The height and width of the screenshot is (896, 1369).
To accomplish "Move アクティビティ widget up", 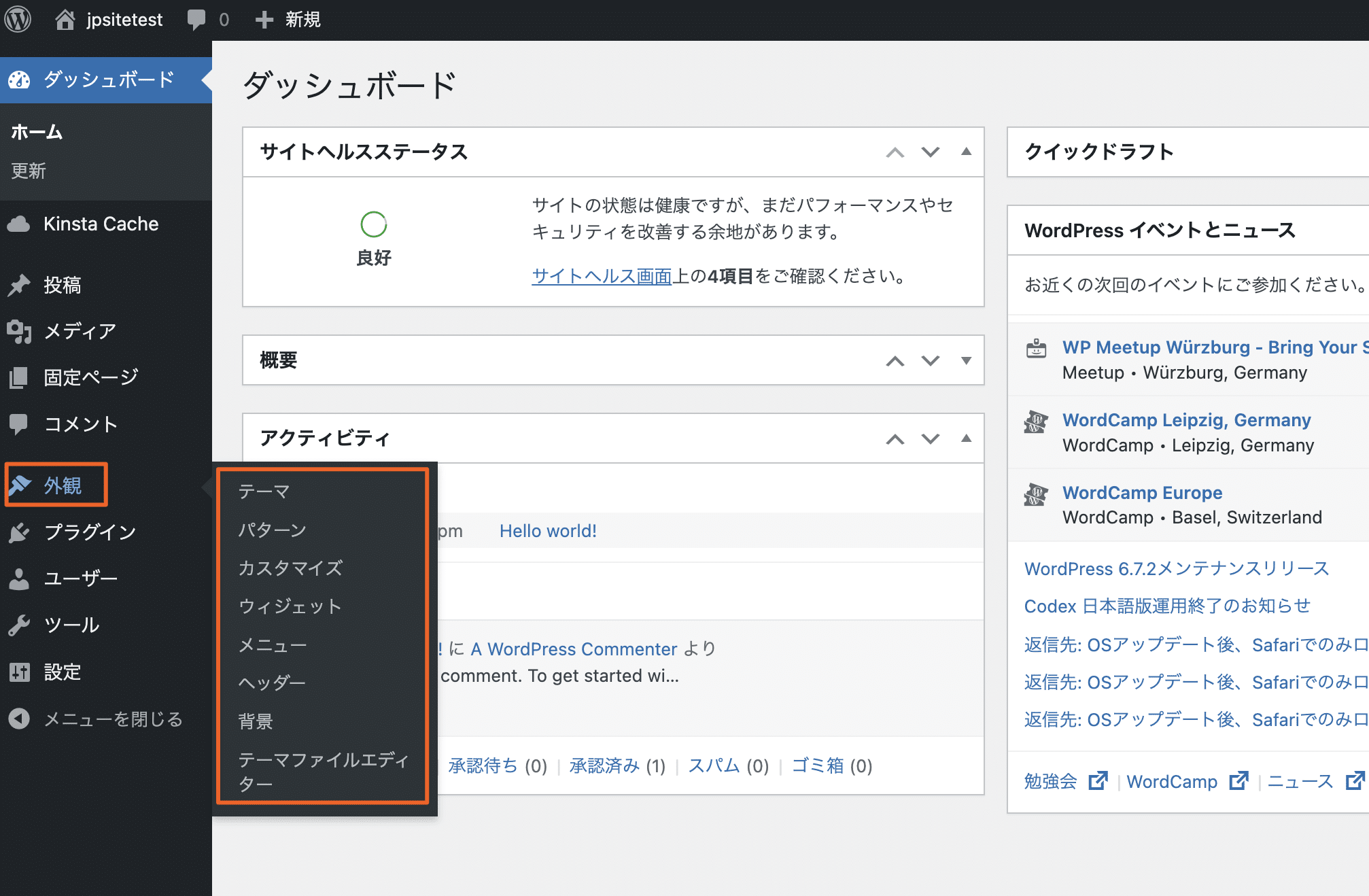I will tap(895, 438).
